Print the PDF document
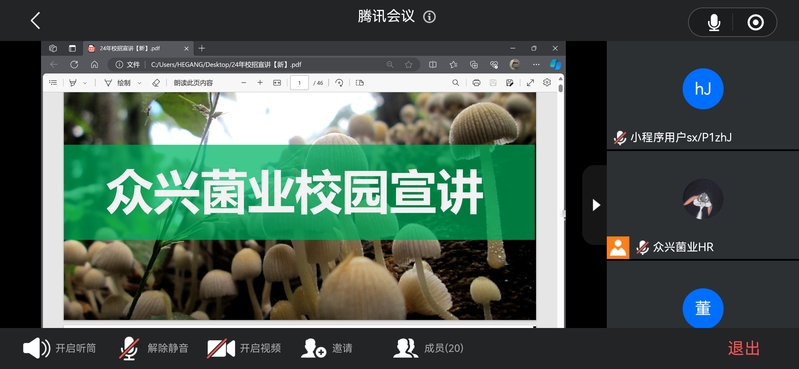Image resolution: width=799 pixels, height=369 pixels. coord(476,83)
